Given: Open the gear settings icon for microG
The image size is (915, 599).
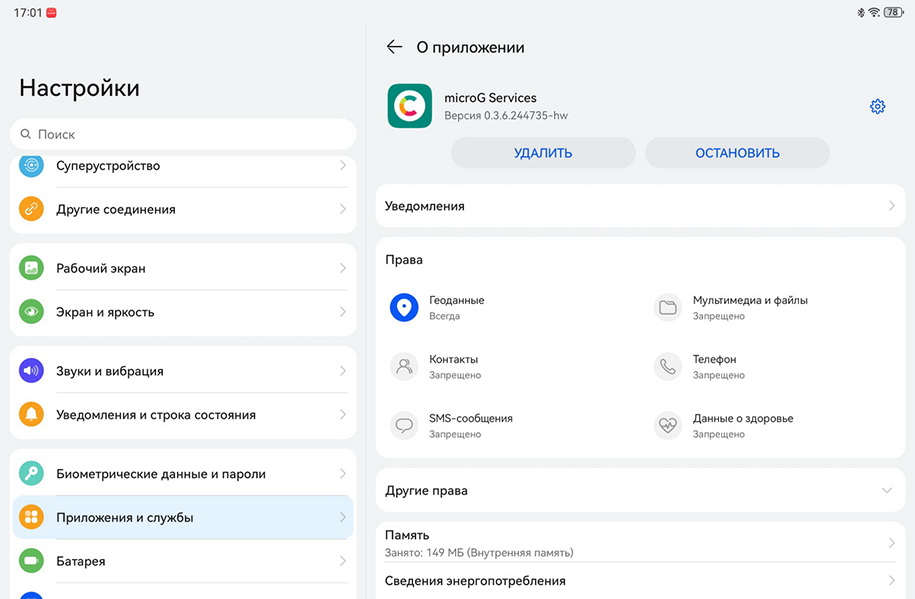Looking at the screenshot, I should coord(877,107).
